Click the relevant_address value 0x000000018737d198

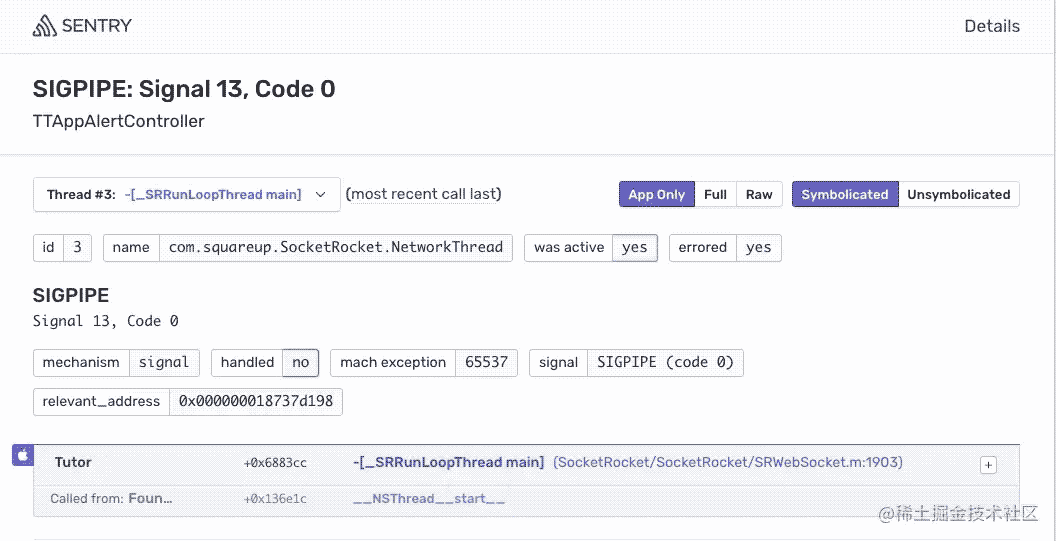coord(256,402)
